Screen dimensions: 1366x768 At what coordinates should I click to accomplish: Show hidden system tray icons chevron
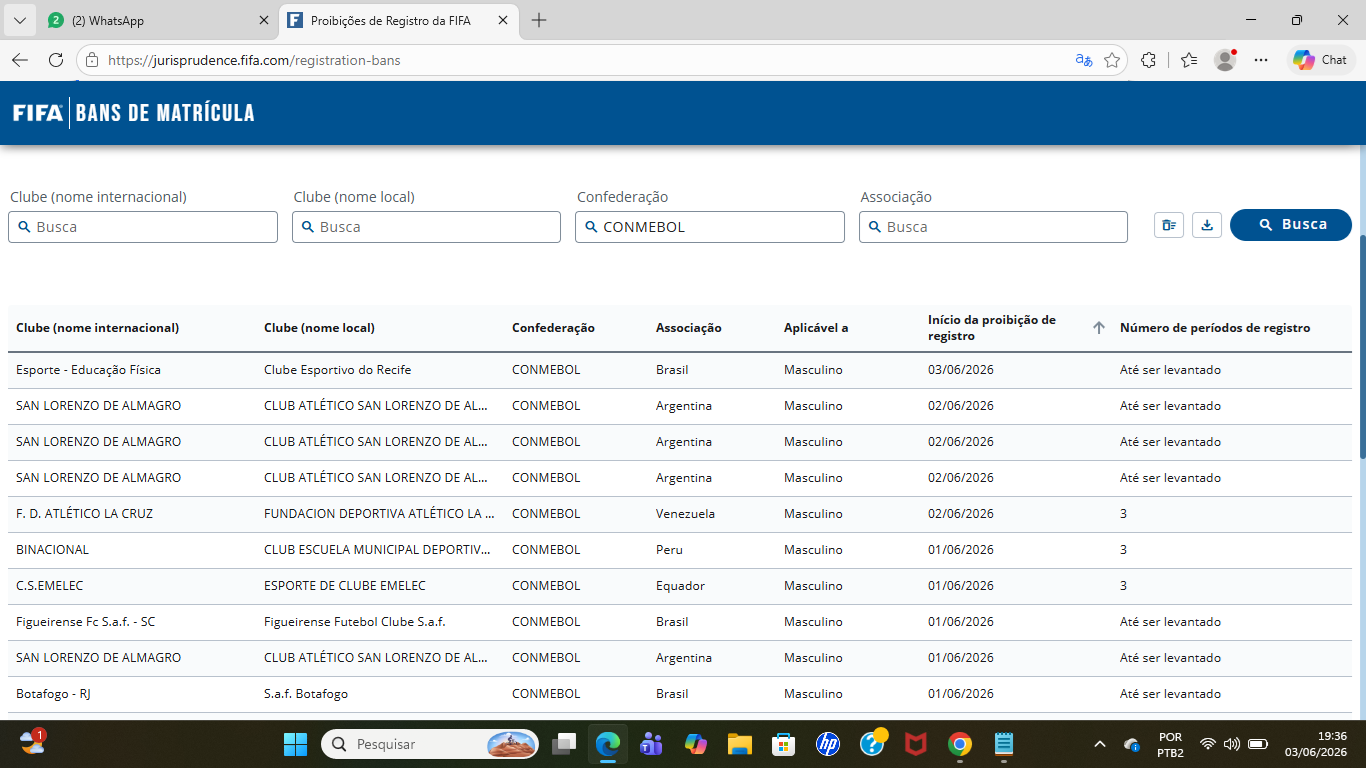pos(1100,744)
